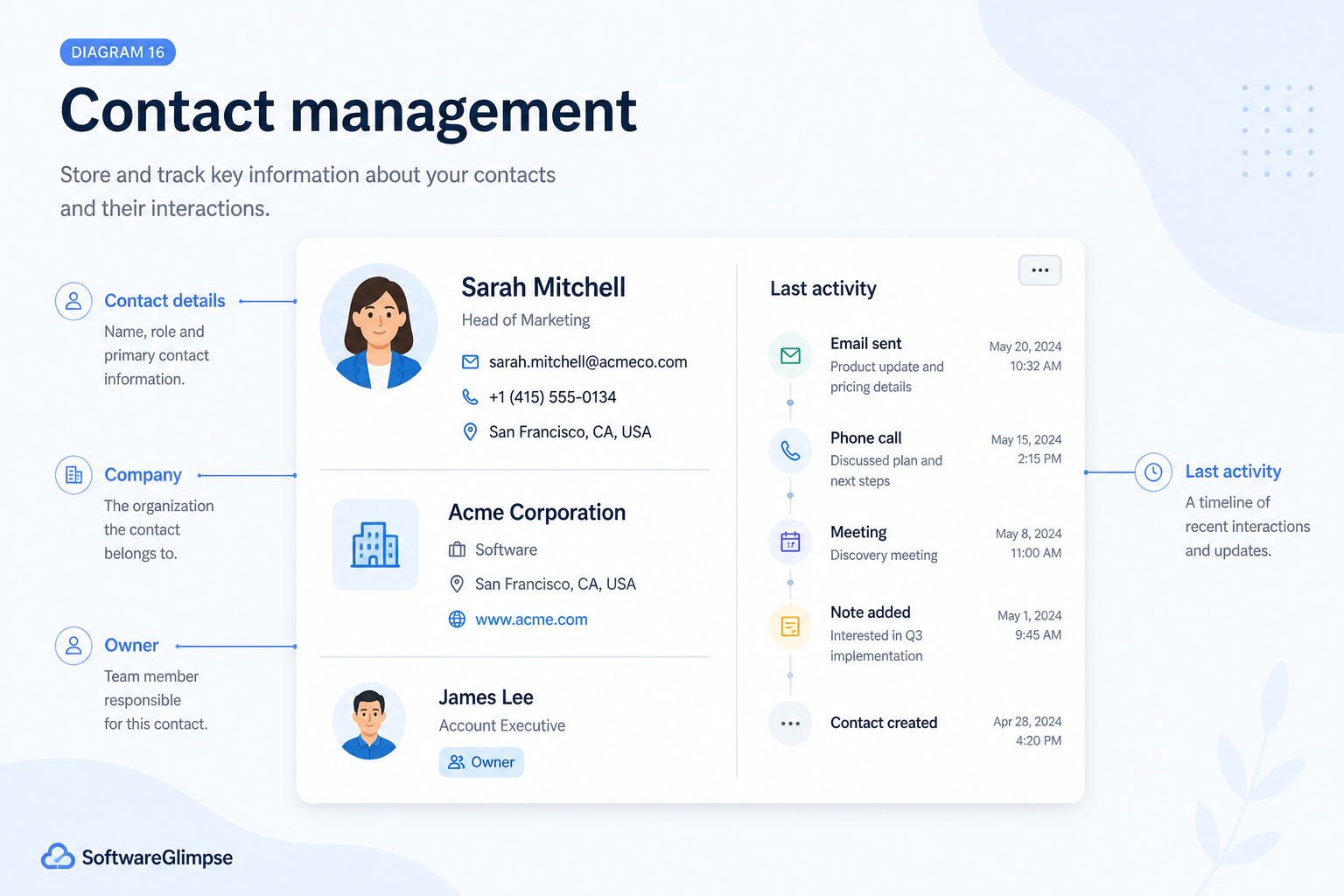This screenshot has height=896, width=1344.
Task: Click the clock icon beside Last activity callout
Action: 1153,472
